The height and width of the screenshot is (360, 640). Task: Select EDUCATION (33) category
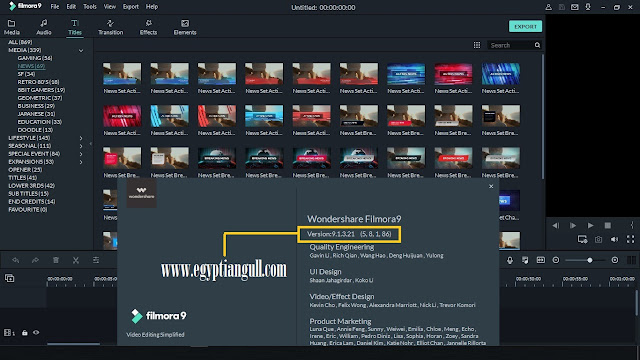coord(39,122)
